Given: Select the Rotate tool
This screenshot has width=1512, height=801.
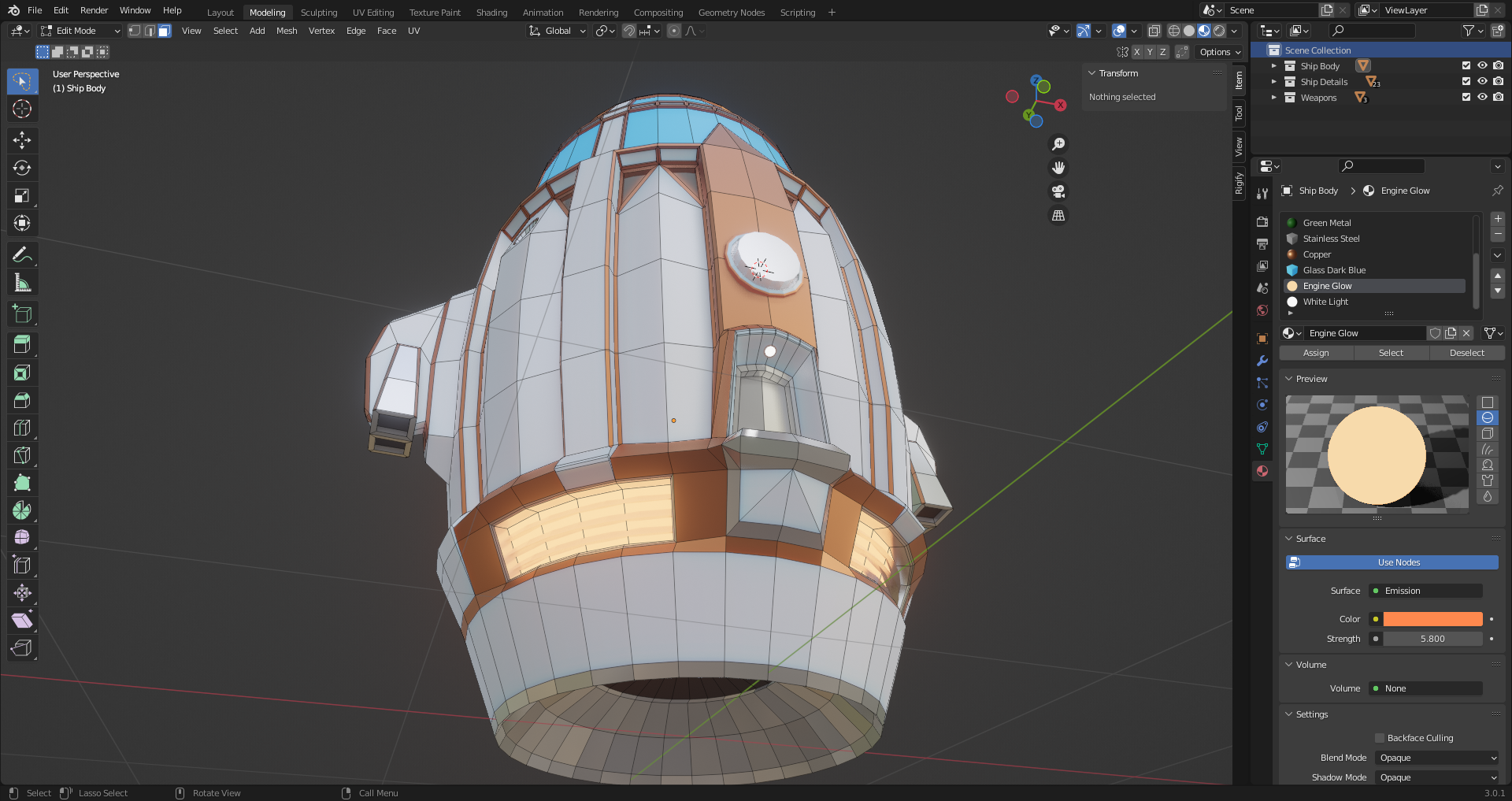Looking at the screenshot, I should click(x=22, y=168).
